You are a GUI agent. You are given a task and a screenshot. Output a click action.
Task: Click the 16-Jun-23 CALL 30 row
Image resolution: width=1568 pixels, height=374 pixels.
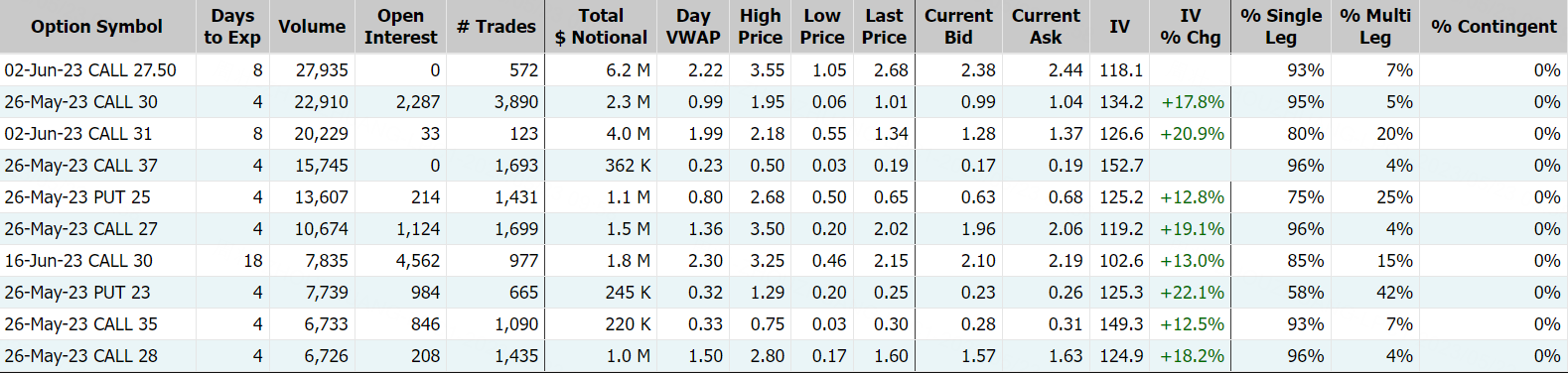784,261
